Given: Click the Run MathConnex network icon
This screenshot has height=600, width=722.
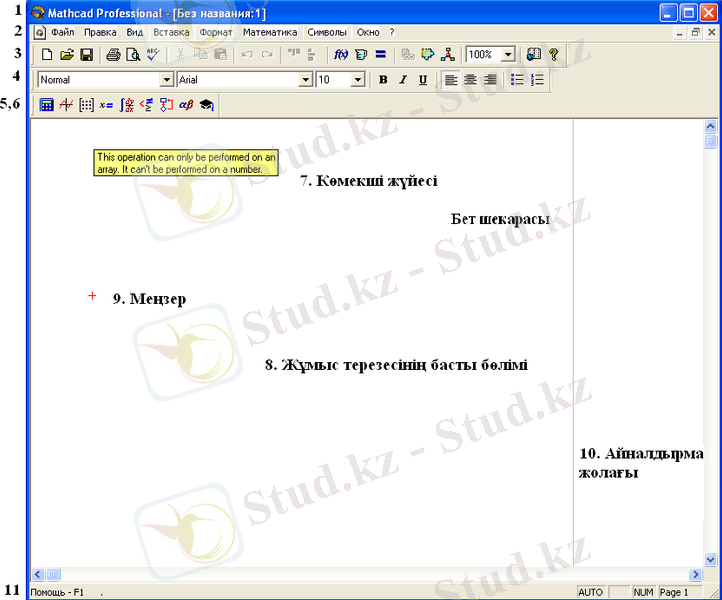Looking at the screenshot, I should (448, 55).
